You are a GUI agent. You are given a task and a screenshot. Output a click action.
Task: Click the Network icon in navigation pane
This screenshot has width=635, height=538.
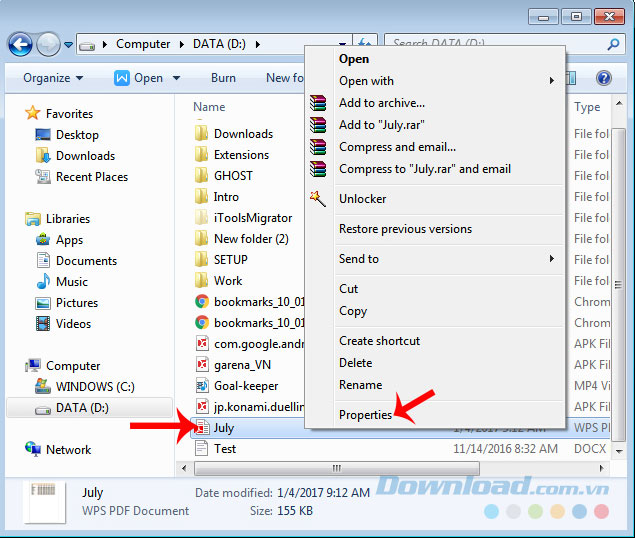point(33,449)
